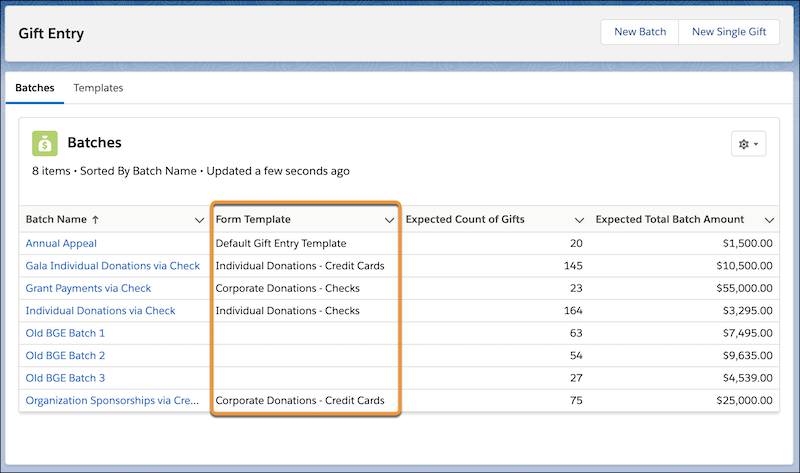Switch to the Templates tab
The width and height of the screenshot is (800, 473).
click(98, 88)
